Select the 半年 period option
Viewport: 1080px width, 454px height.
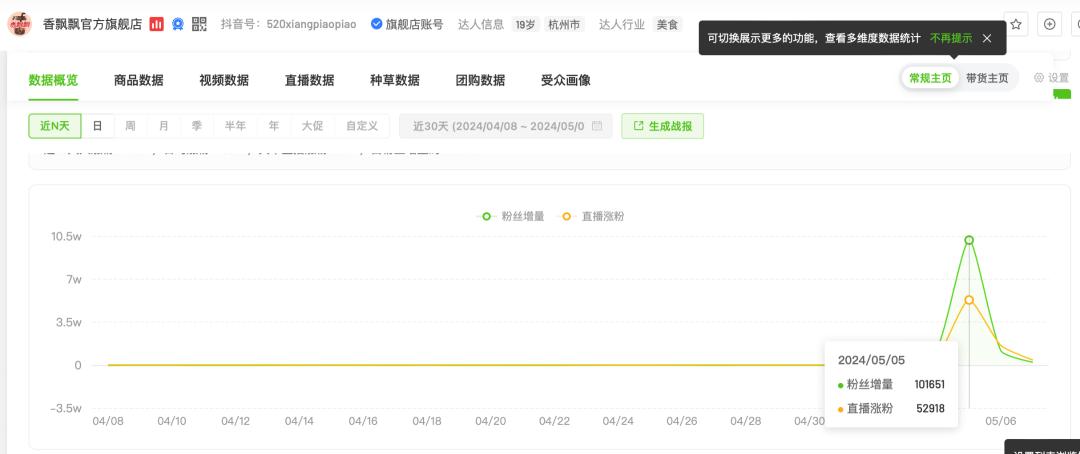pyautogui.click(x=235, y=126)
